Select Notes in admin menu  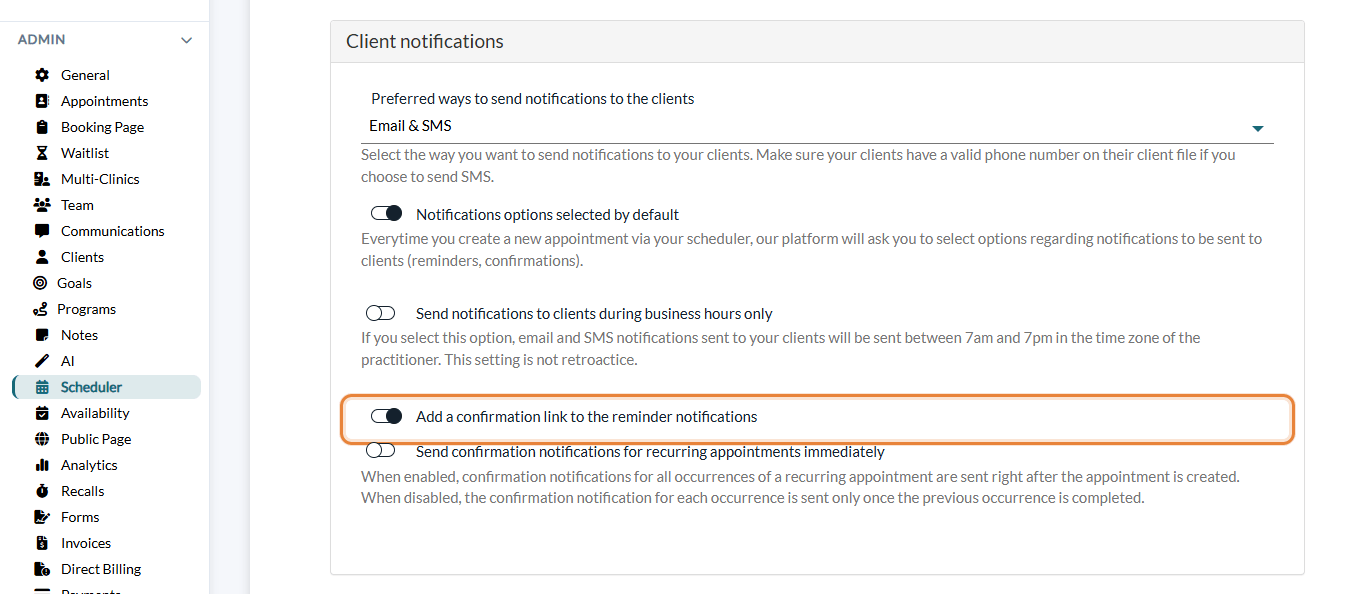coord(79,335)
